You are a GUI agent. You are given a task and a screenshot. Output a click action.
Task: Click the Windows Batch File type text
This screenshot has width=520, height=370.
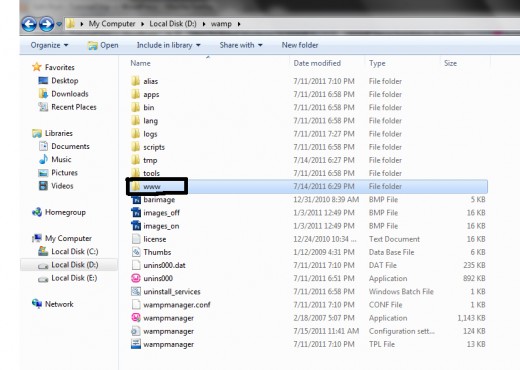401,292
